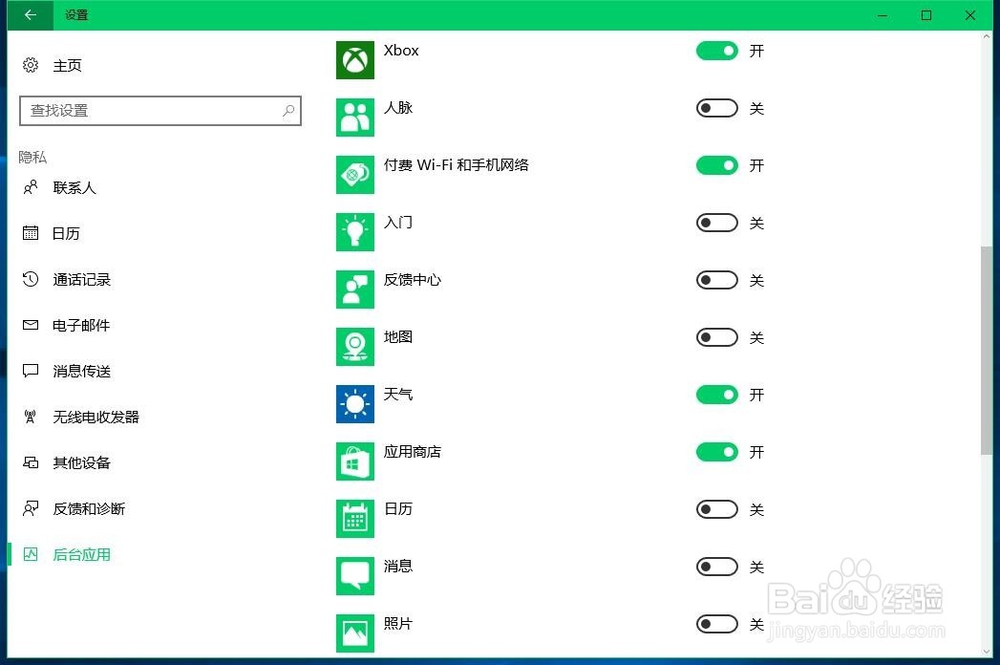The width and height of the screenshot is (1000, 665).
Task: Open 无线电收发器 privacy settings
Action: click(x=95, y=417)
